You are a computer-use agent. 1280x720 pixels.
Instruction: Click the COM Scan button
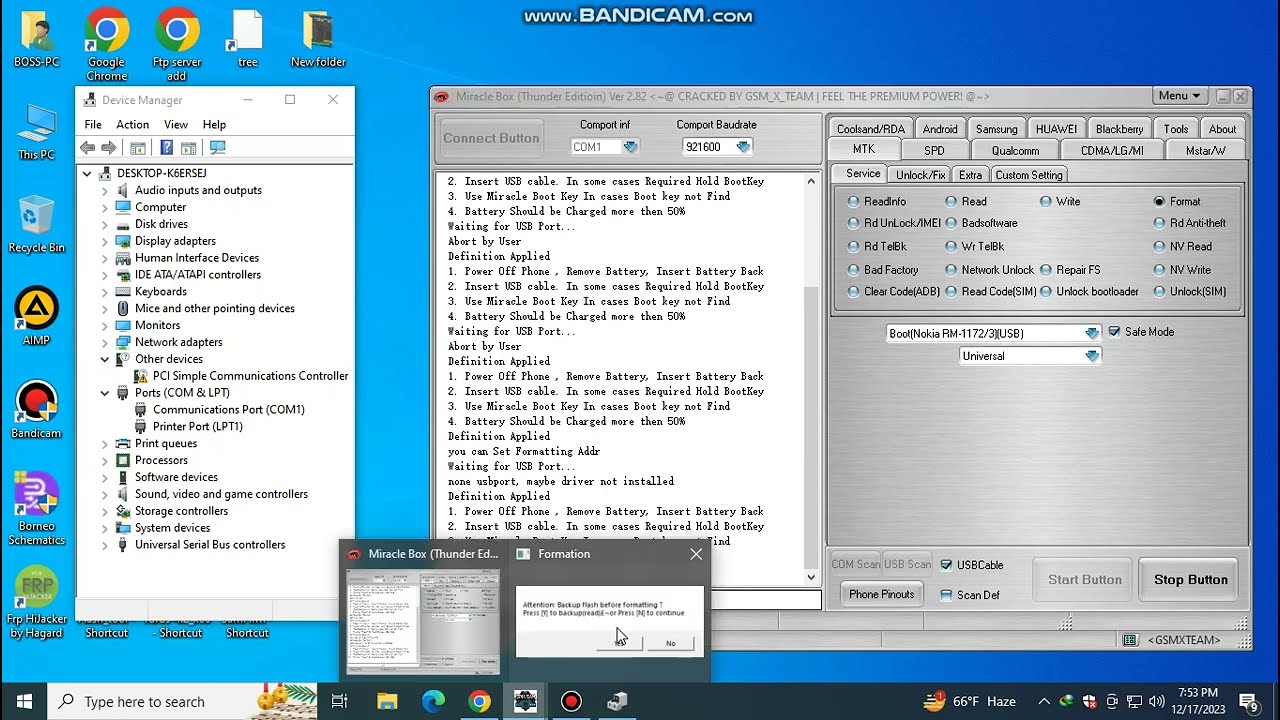(x=856, y=565)
